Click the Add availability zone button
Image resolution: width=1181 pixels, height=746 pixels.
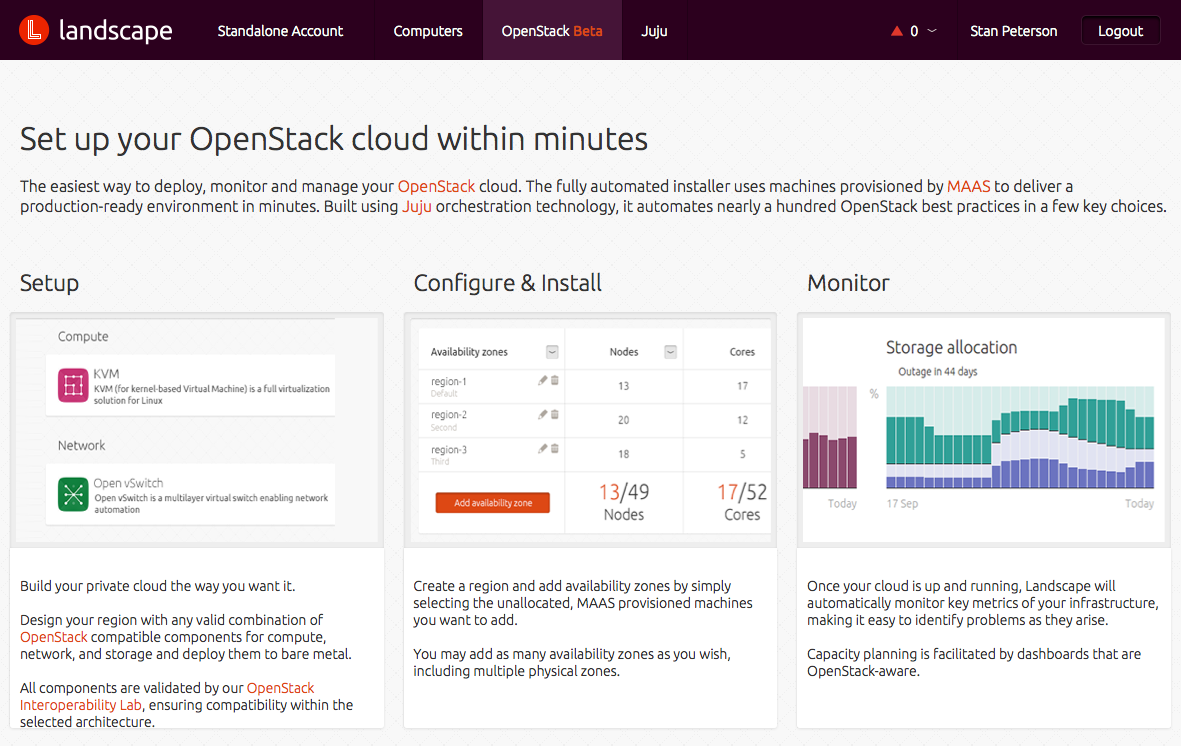[493, 503]
